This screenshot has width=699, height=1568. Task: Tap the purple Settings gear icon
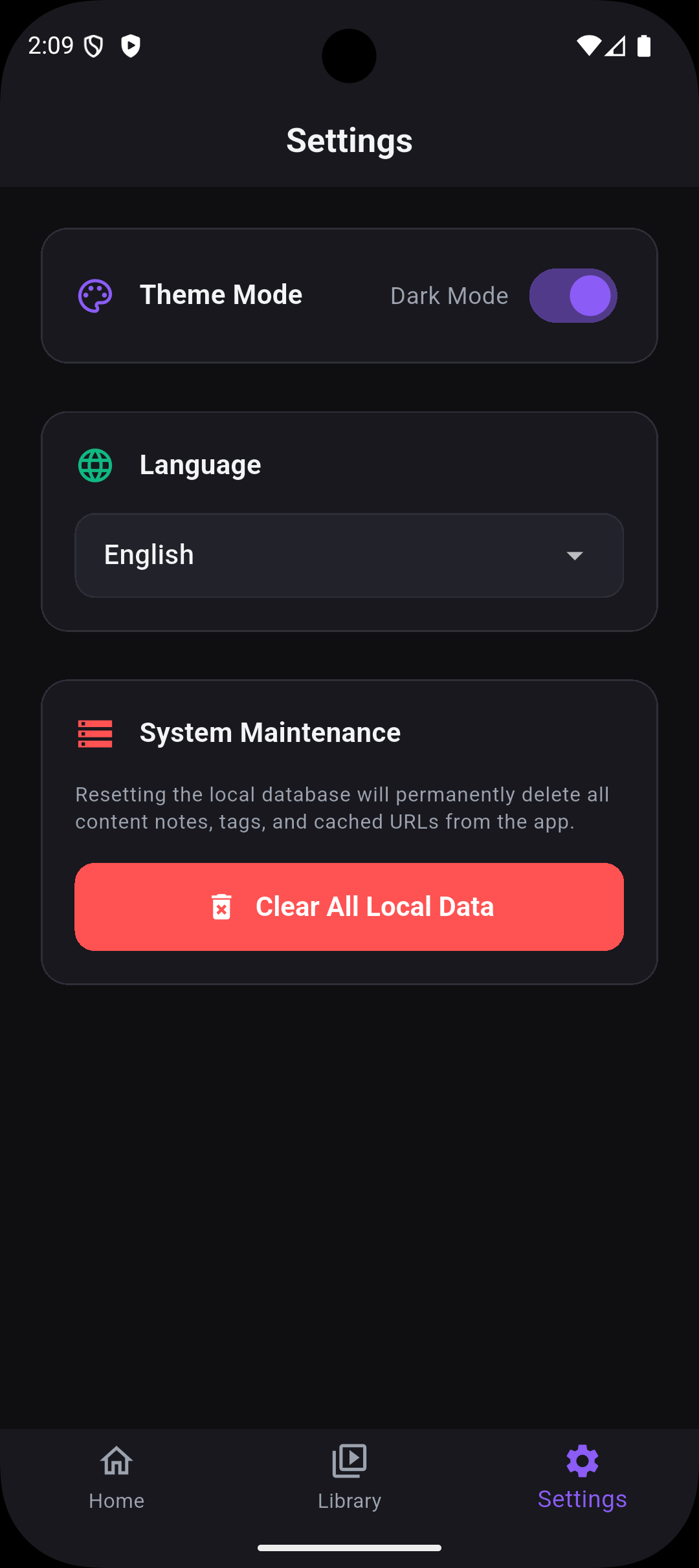click(582, 1461)
